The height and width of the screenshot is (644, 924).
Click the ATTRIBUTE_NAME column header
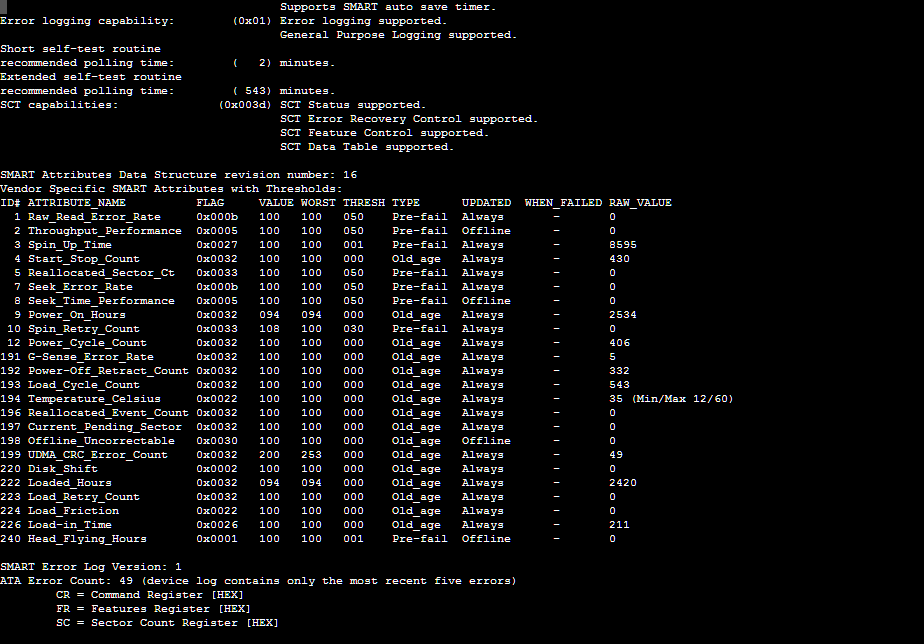tap(77, 203)
